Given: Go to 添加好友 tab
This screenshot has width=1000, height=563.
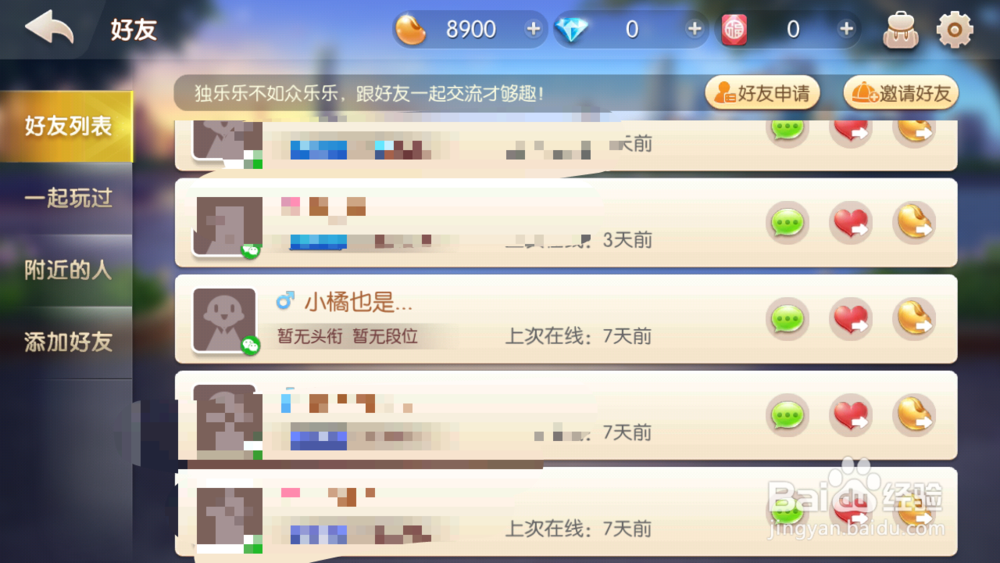Looking at the screenshot, I should point(67,342).
